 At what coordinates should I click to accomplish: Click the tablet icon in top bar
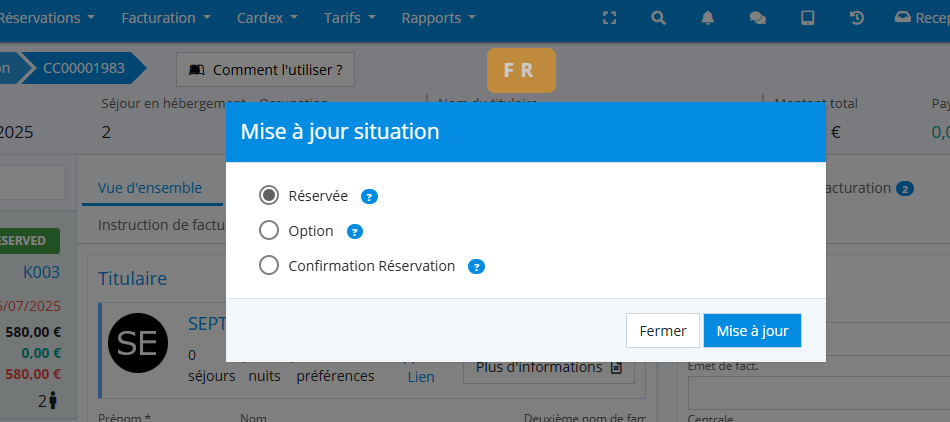808,18
